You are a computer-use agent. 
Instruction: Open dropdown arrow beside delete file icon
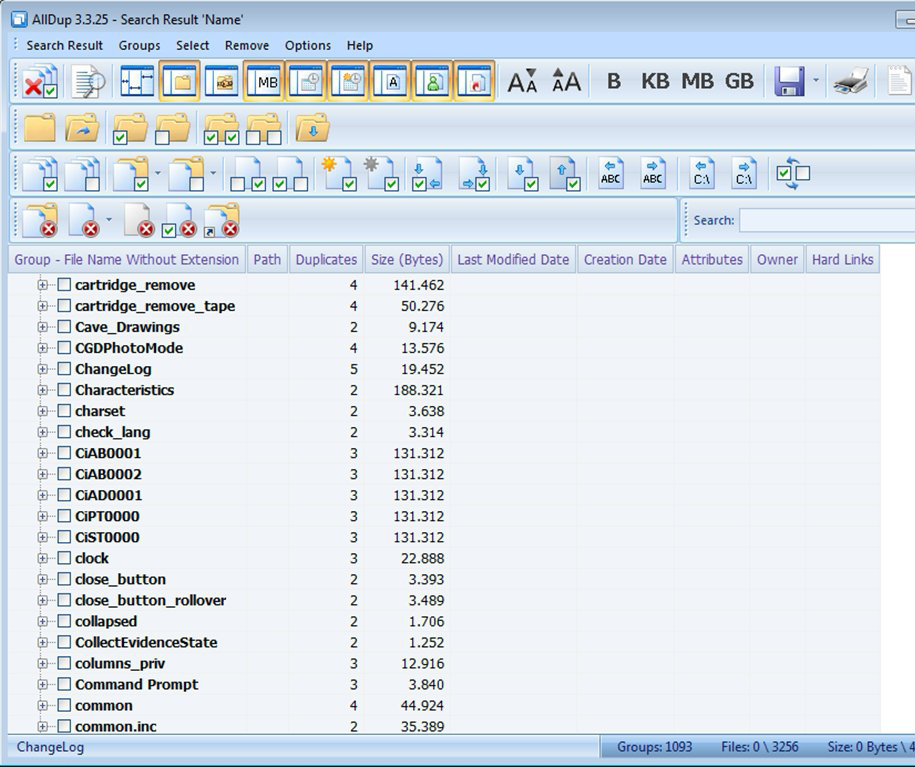click(109, 219)
